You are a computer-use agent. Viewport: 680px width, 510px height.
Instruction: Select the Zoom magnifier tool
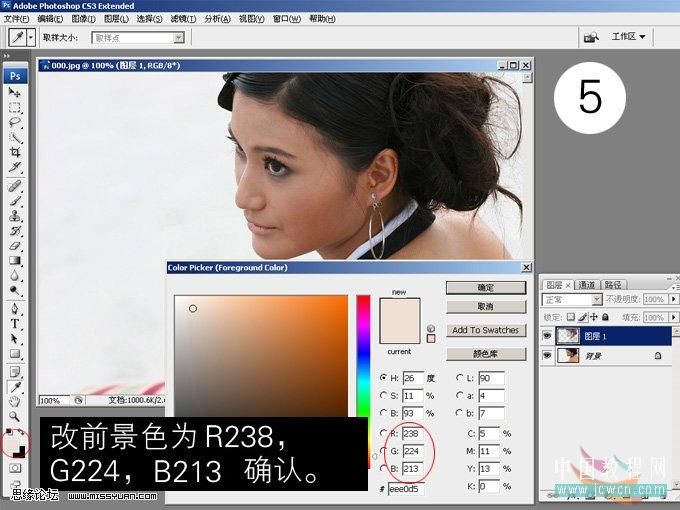click(15, 415)
